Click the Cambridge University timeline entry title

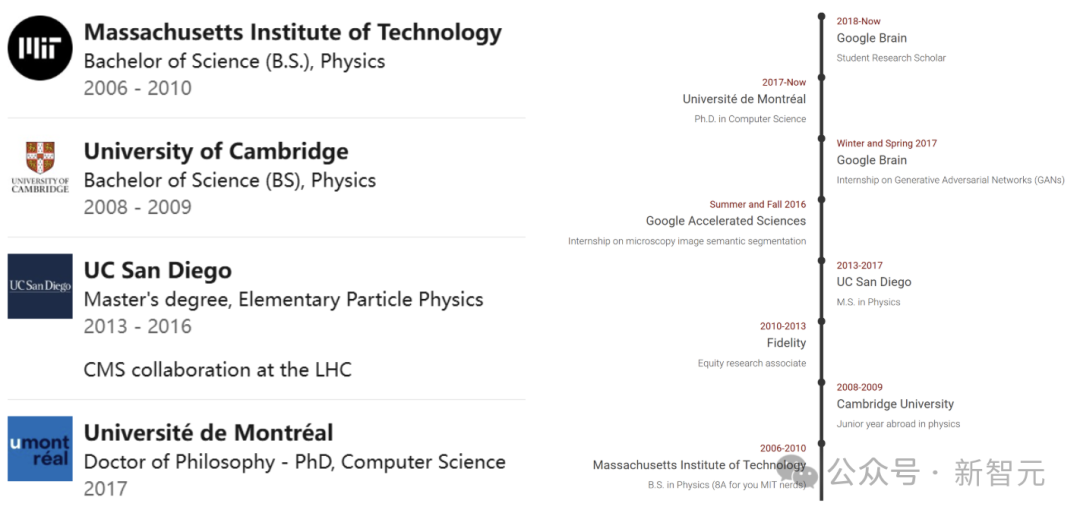point(895,404)
